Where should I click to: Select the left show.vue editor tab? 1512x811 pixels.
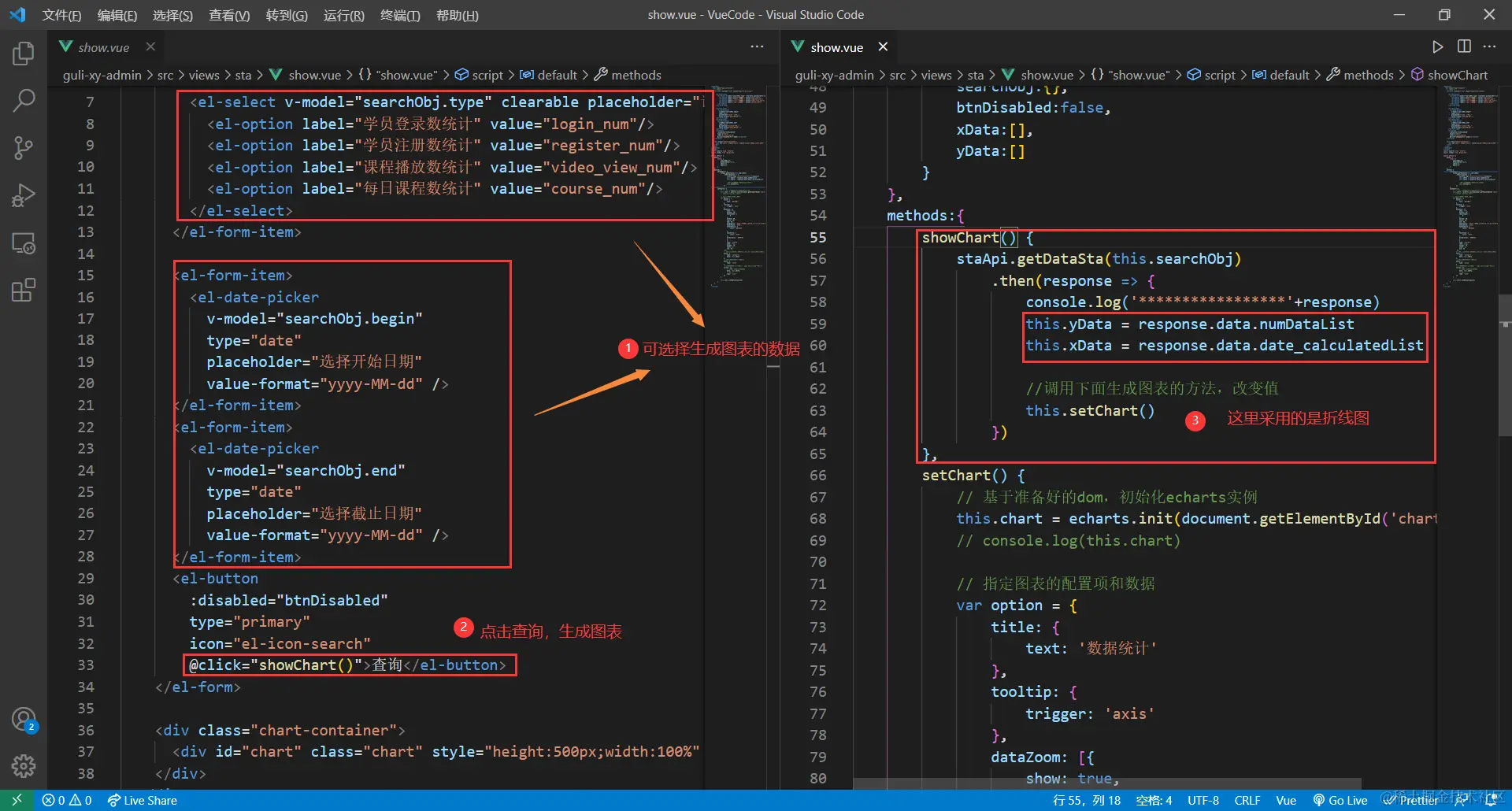click(104, 47)
